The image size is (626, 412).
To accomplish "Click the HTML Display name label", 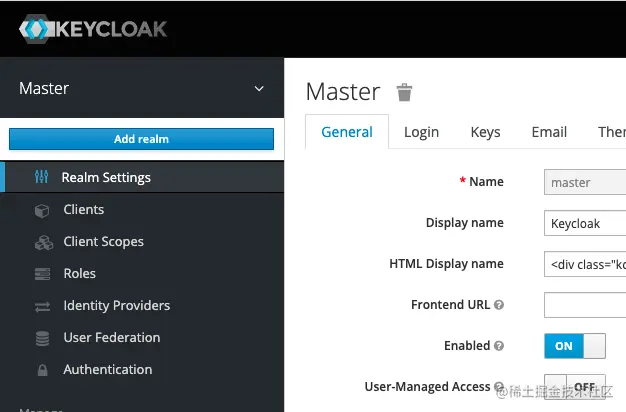I will [x=446, y=264].
